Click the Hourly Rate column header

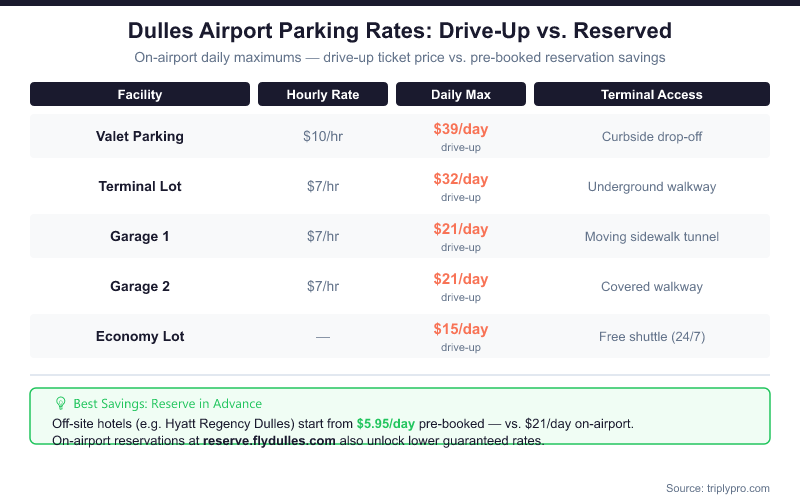(323, 95)
